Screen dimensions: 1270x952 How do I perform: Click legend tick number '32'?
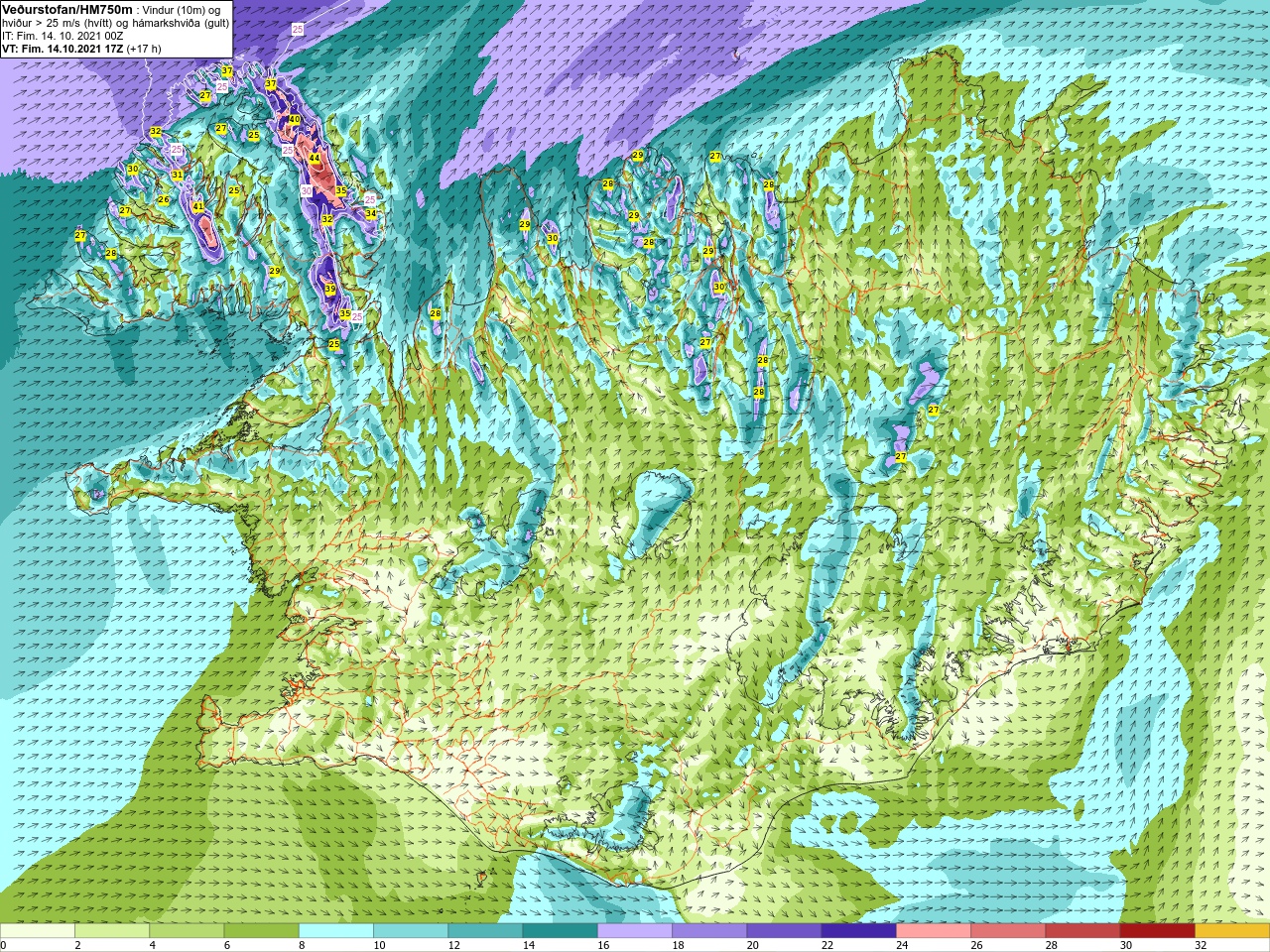tap(1201, 945)
